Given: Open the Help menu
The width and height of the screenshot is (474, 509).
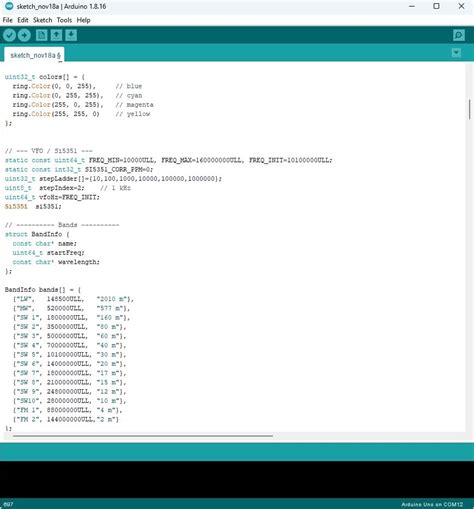Looking at the screenshot, I should (x=83, y=20).
